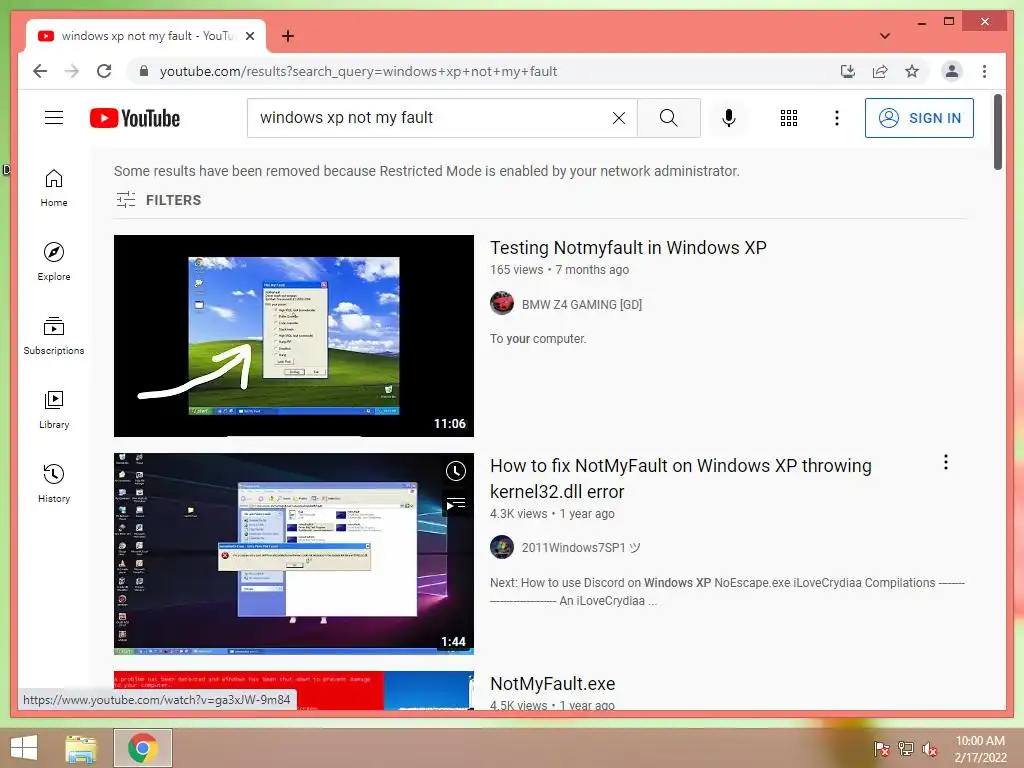Click the SIGN IN button

click(x=919, y=118)
